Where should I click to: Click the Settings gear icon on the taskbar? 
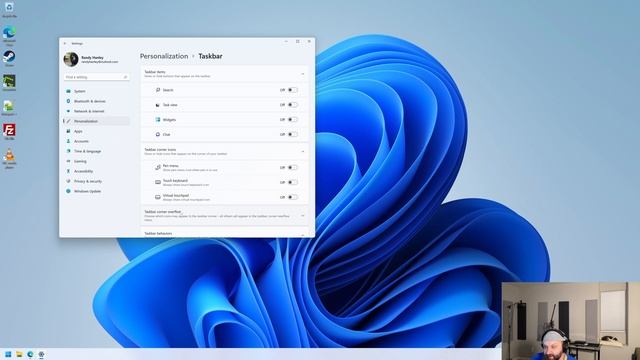click(41, 354)
